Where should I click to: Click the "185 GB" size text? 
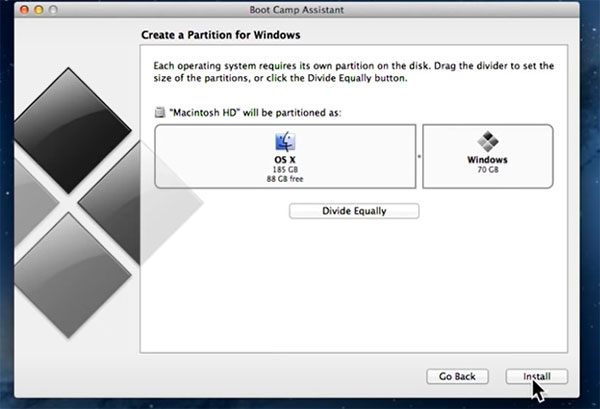click(x=285, y=169)
